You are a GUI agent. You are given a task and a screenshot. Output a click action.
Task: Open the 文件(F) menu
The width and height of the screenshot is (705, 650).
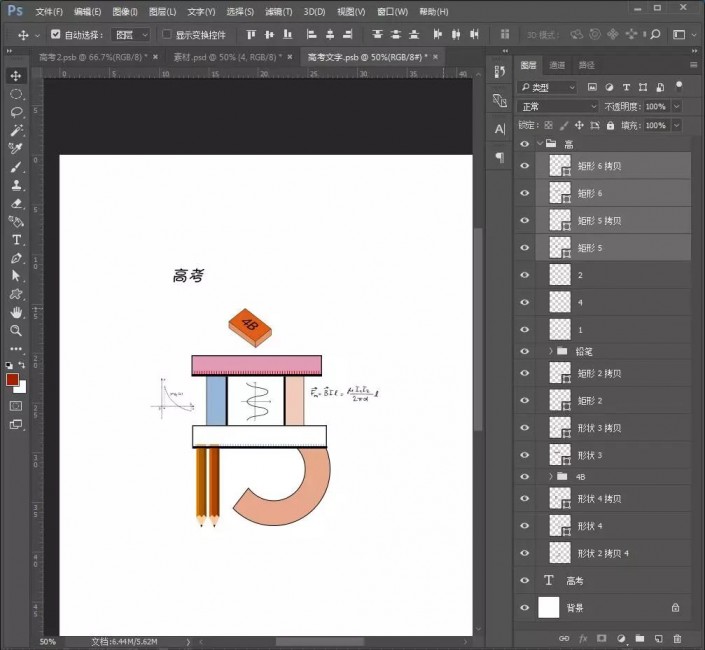49,12
